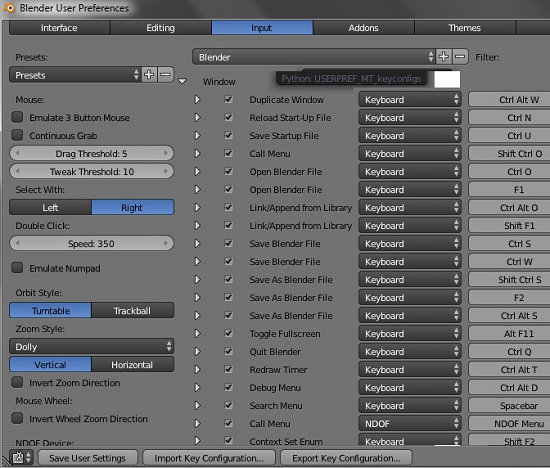Change Quit Blender input type dropdown

410,352
